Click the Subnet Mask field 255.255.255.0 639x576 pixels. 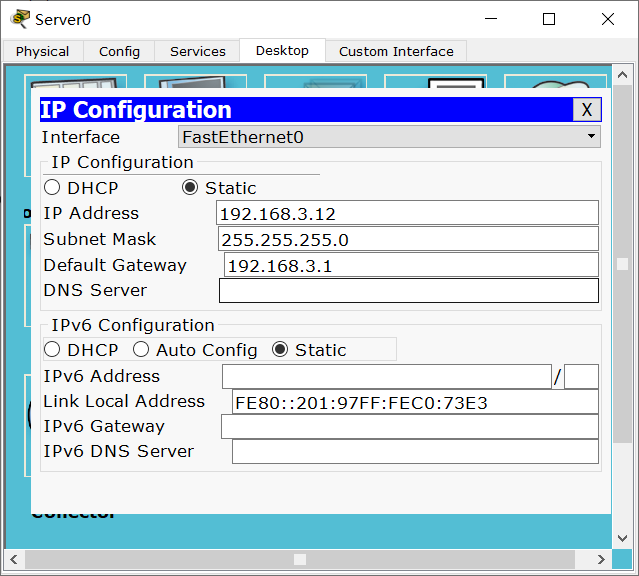click(x=408, y=239)
